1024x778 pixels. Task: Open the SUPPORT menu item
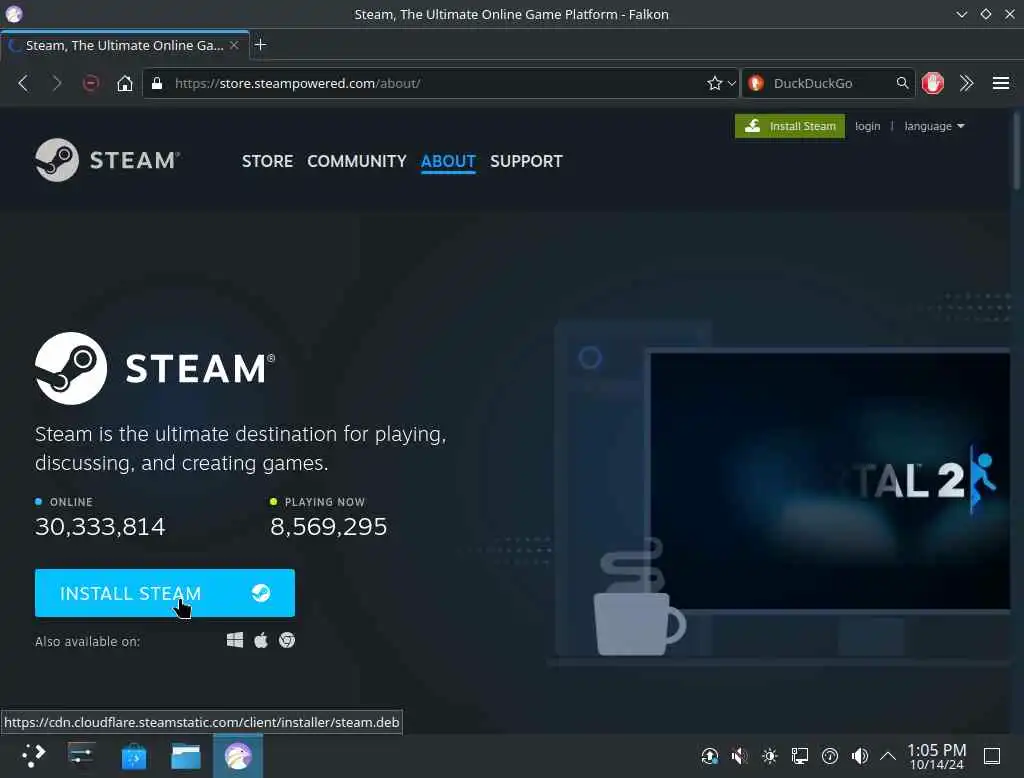(x=526, y=161)
